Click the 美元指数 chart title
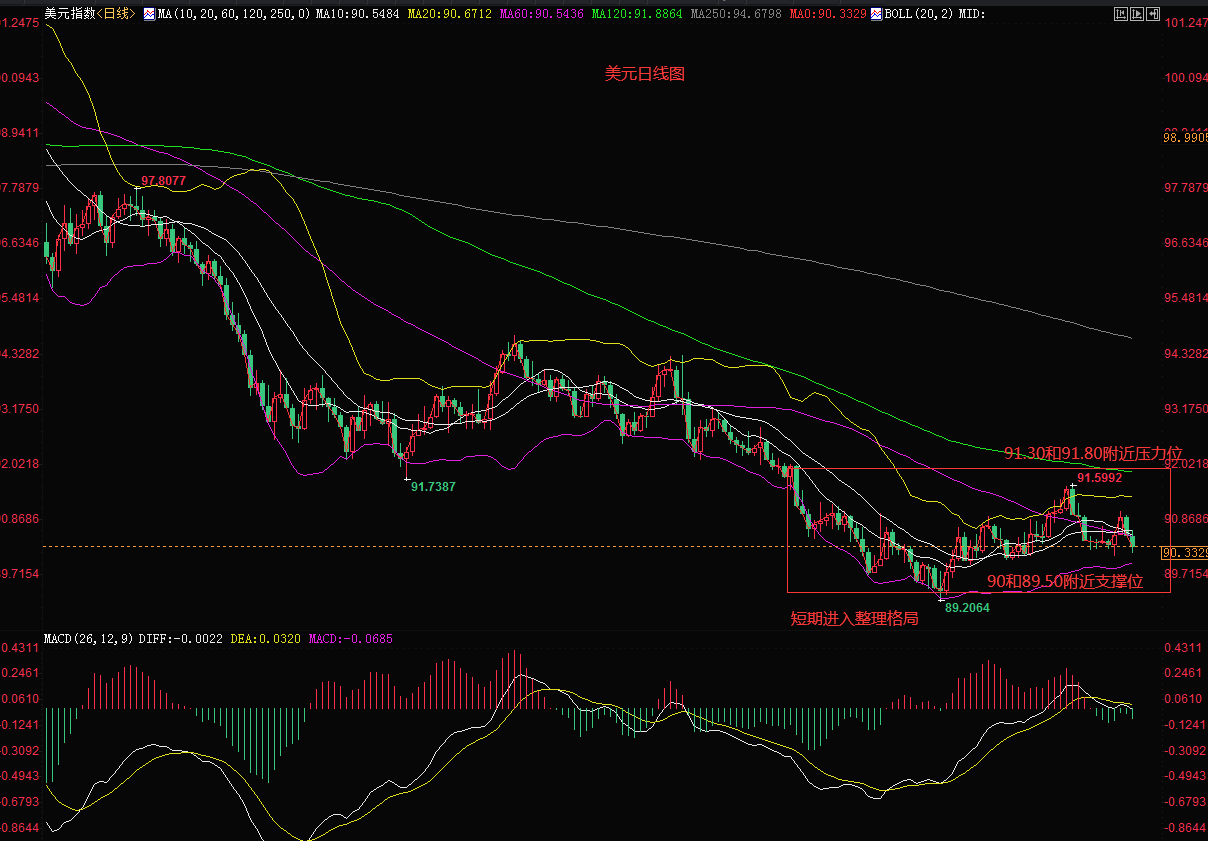The width and height of the screenshot is (1208, 841). (x=70, y=14)
